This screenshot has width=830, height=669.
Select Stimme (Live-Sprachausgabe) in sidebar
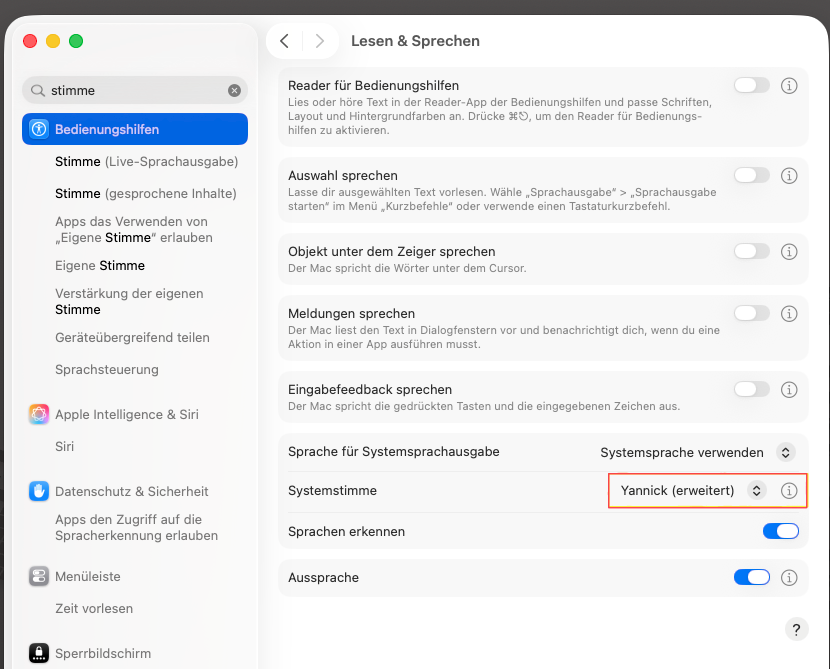(x=146, y=161)
